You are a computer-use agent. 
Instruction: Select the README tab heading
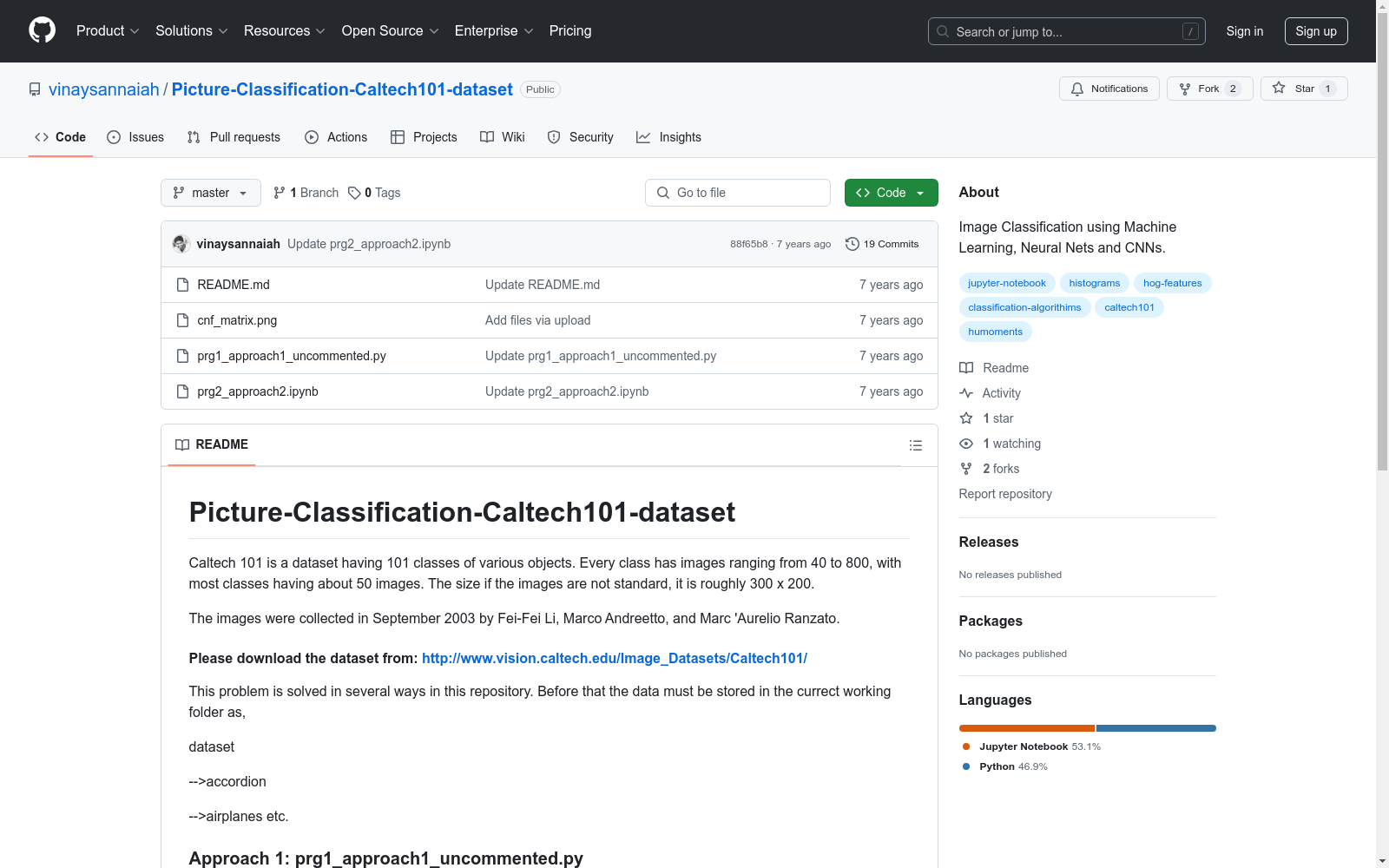click(x=212, y=444)
